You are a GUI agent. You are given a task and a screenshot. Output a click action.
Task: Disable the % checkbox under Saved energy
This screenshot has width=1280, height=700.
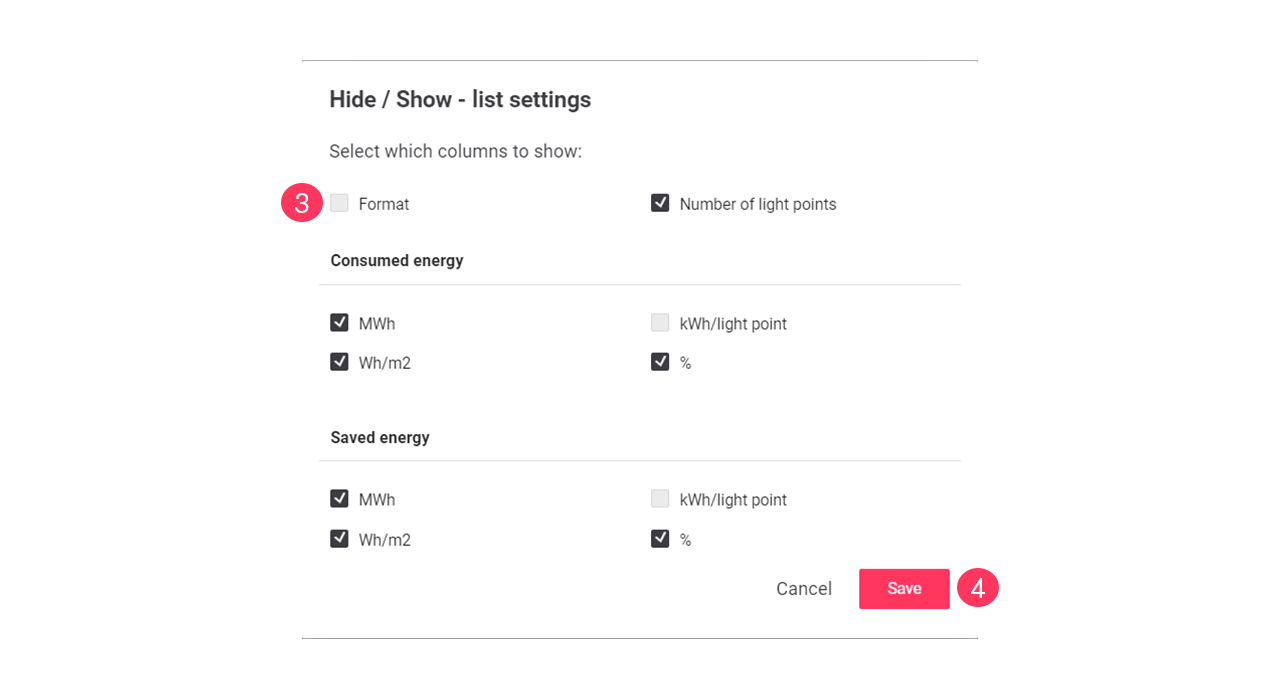click(x=660, y=538)
